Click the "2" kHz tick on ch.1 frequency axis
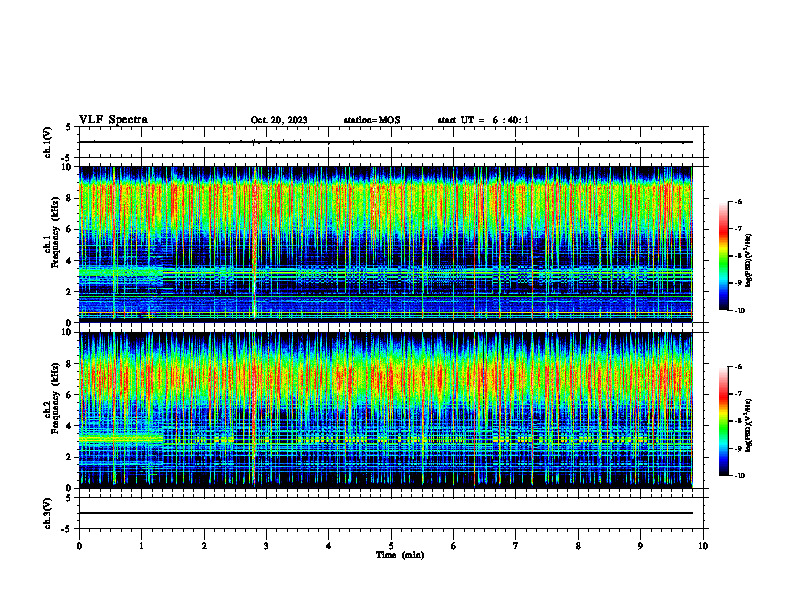This screenshot has width=792, height=612. pos(69,292)
